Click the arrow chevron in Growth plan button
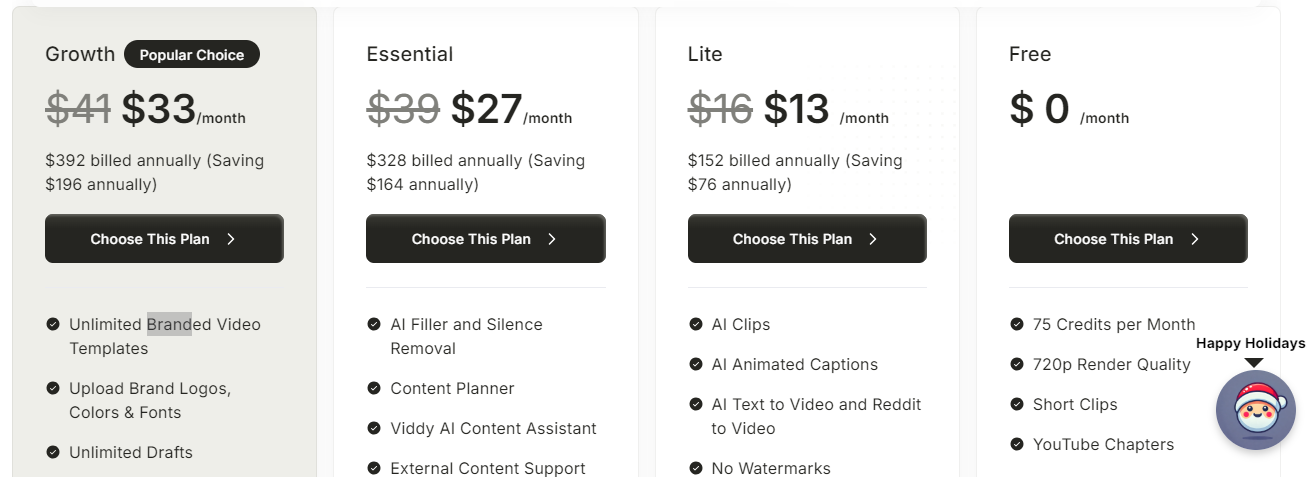This screenshot has height=477, width=1307. pos(231,239)
